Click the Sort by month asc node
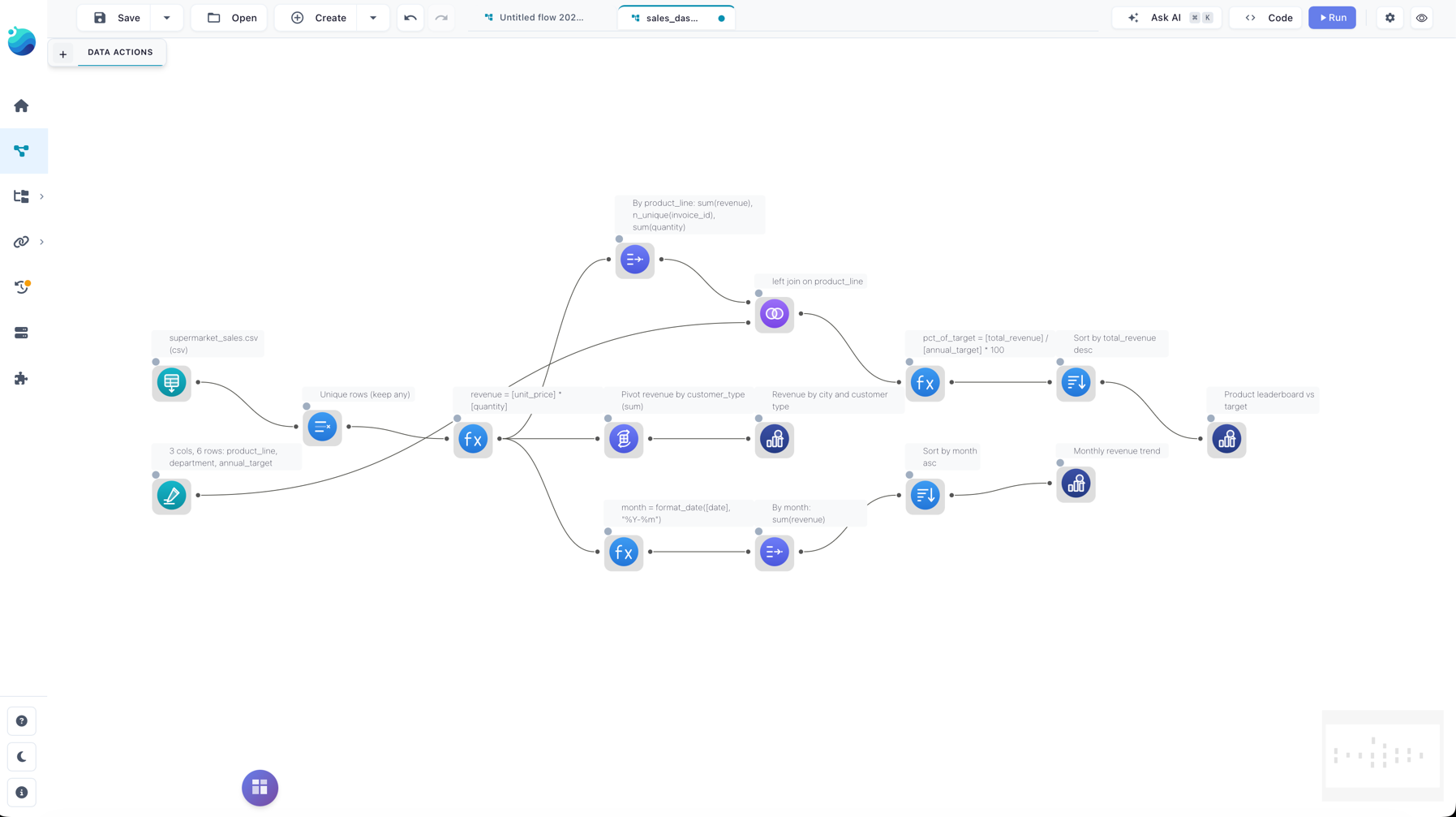 pyautogui.click(x=925, y=496)
